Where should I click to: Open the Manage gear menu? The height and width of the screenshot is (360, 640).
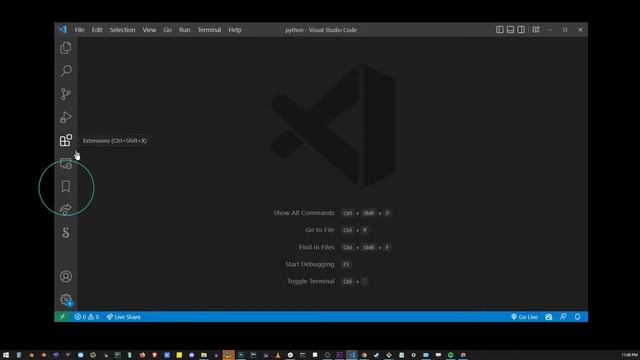pos(66,300)
